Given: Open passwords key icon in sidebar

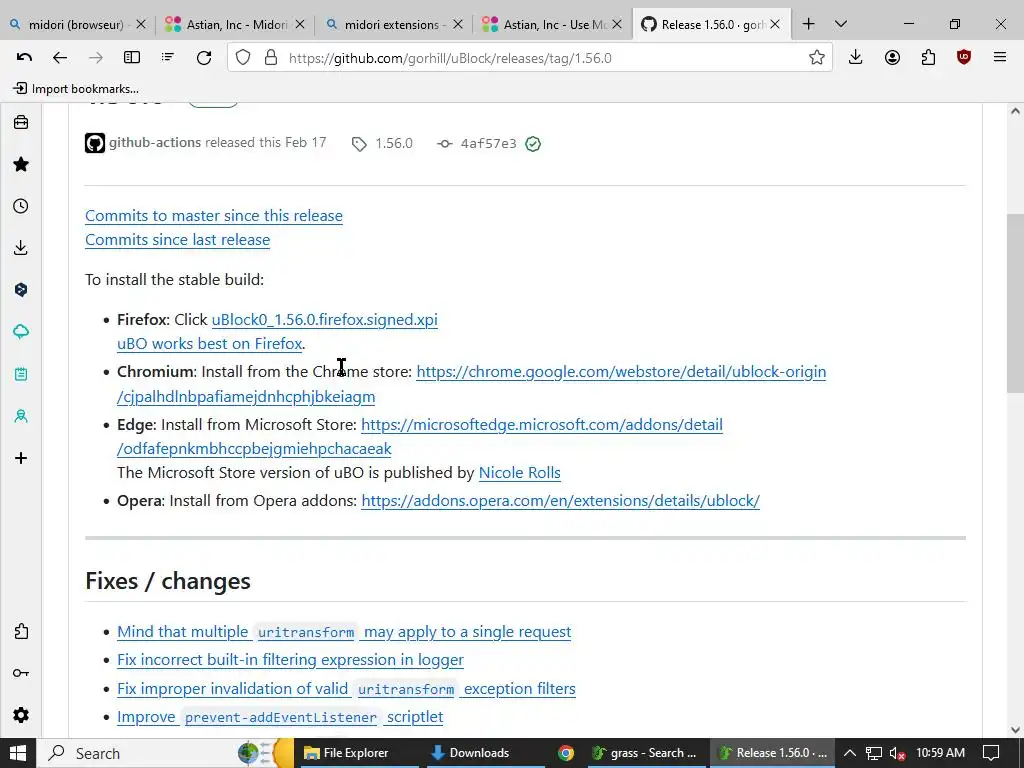Looking at the screenshot, I should (x=21, y=673).
